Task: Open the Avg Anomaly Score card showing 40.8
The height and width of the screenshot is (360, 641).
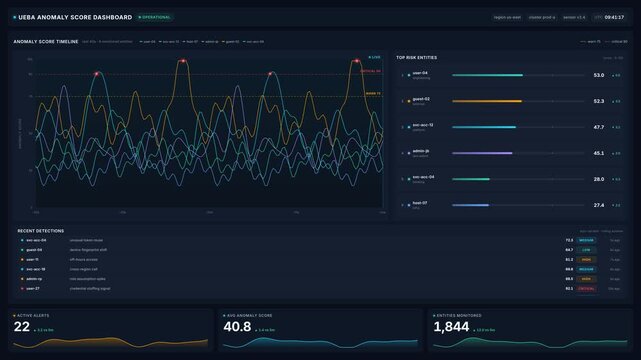Action: pyautogui.click(x=320, y=330)
